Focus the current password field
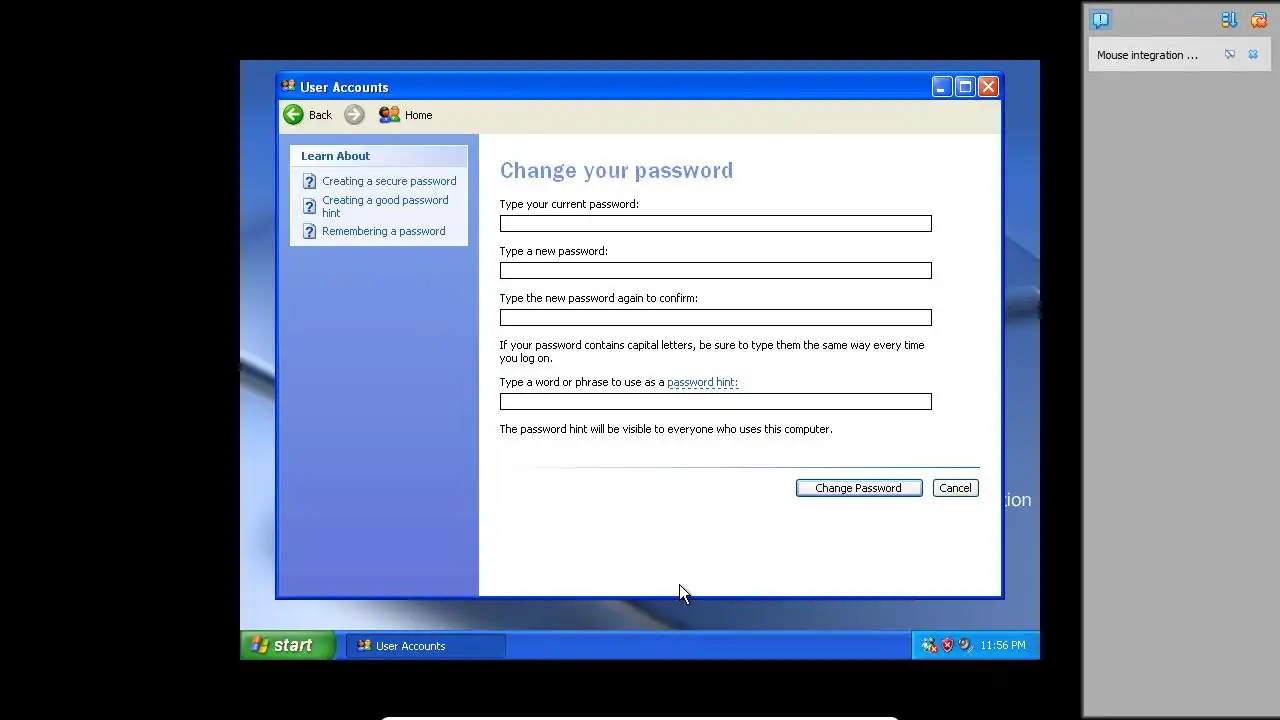The image size is (1280, 720). pyautogui.click(x=715, y=223)
